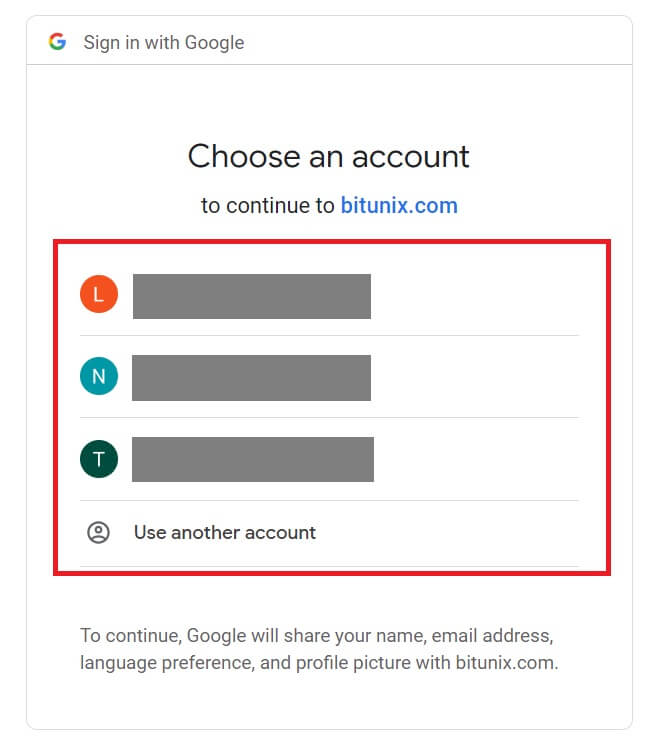Open the bitunix.com link under the heading

398,206
